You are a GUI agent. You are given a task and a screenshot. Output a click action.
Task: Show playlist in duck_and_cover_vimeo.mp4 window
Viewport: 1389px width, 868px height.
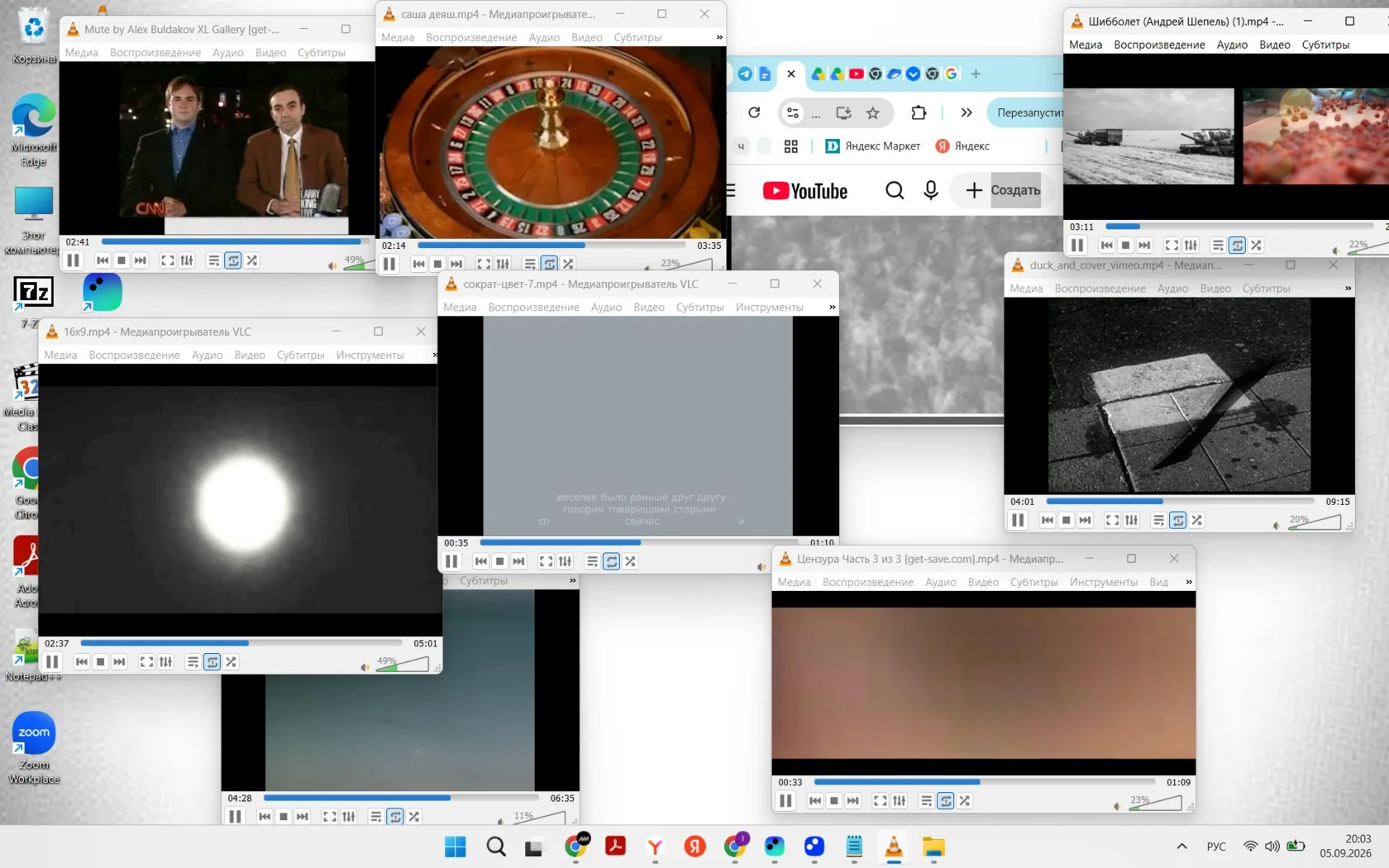[1159, 520]
